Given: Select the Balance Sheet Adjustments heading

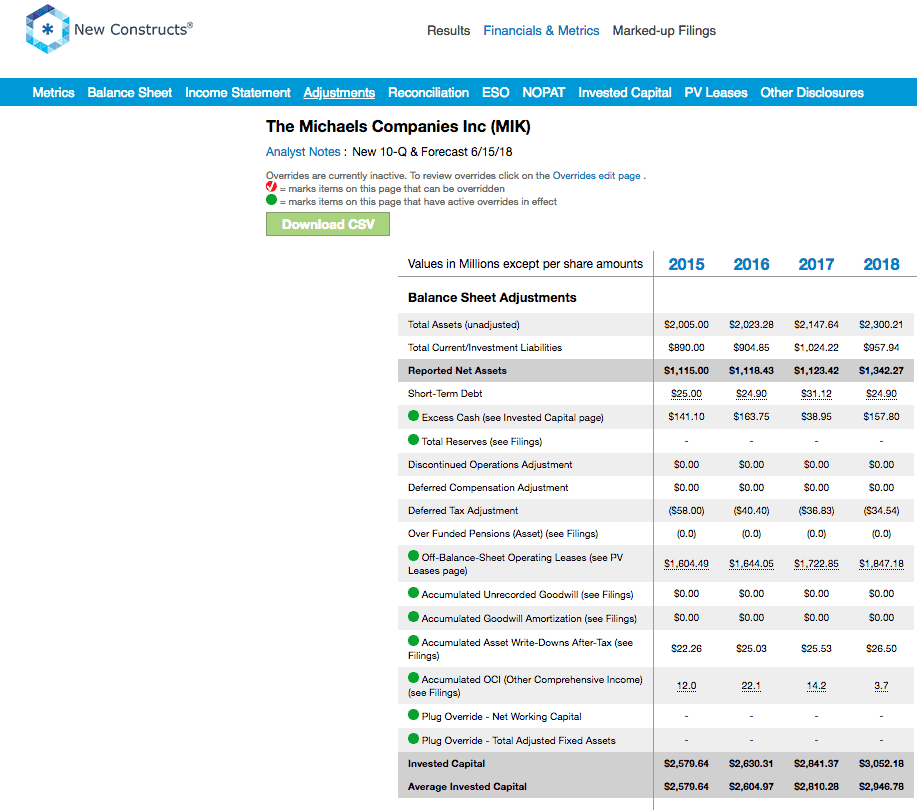Looking at the screenshot, I should click(x=492, y=298).
